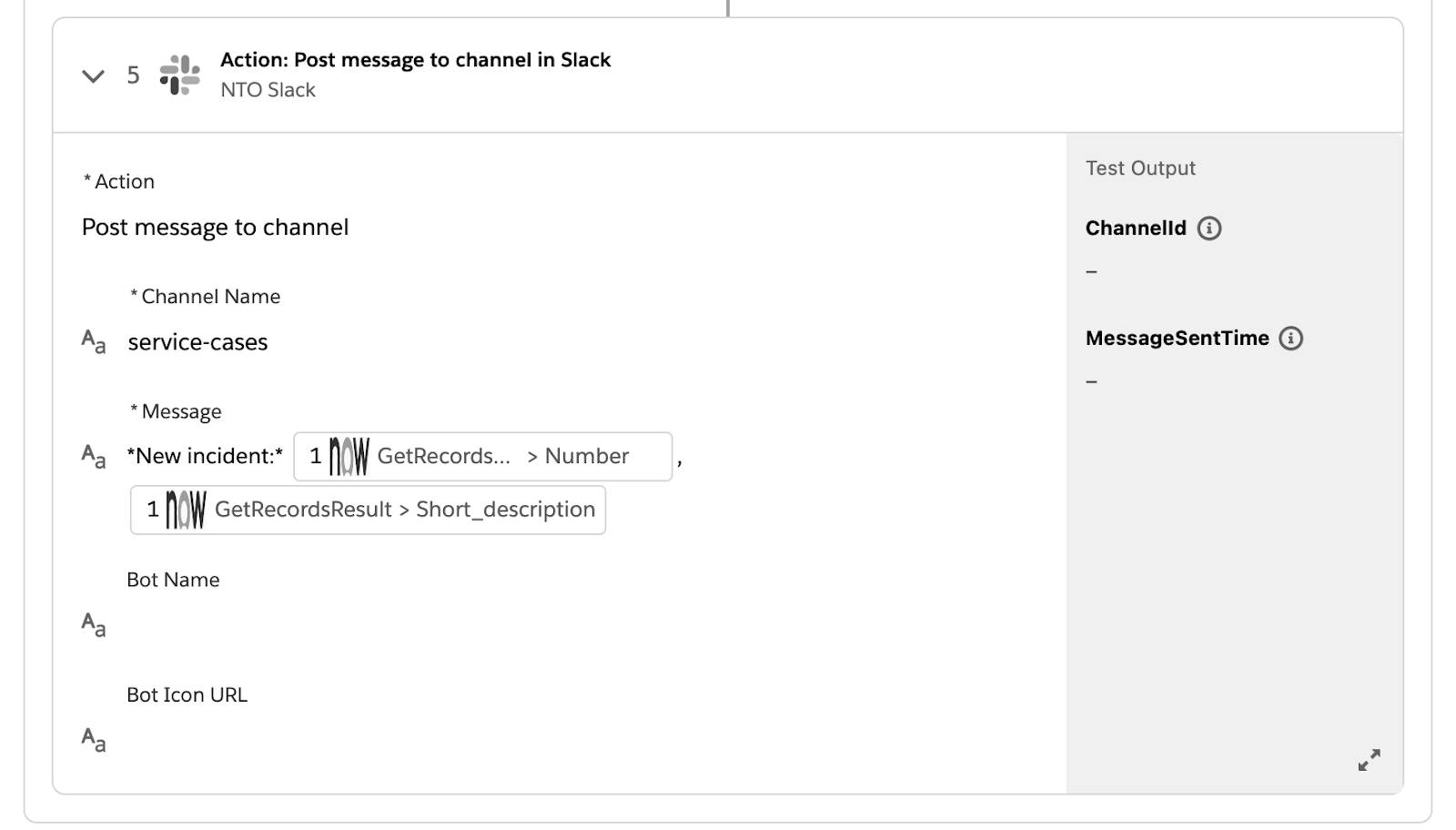Click the MessageSentTime label
Image resolution: width=1456 pixels, height=830 pixels.
pyautogui.click(x=1177, y=339)
